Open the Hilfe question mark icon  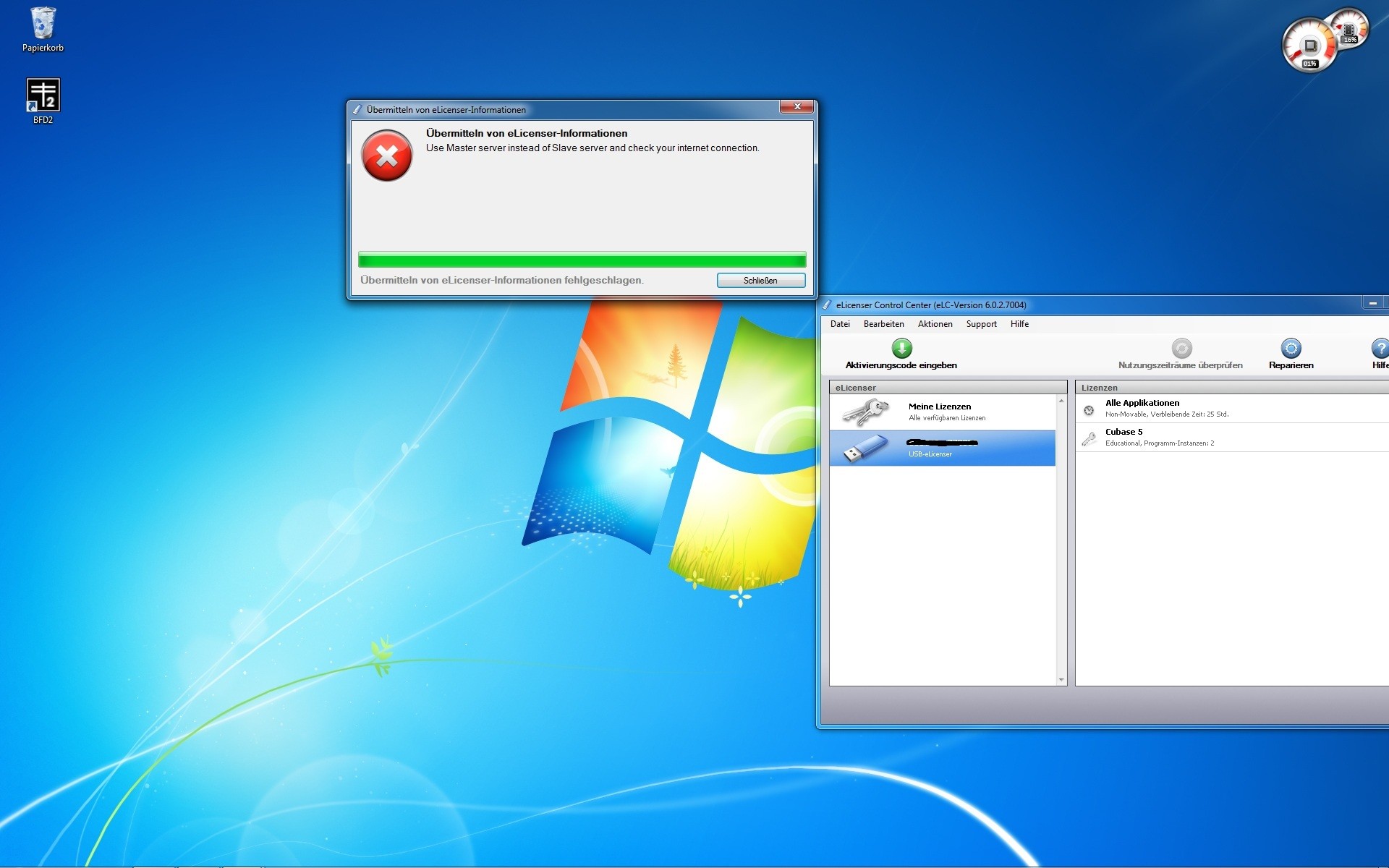(1380, 348)
